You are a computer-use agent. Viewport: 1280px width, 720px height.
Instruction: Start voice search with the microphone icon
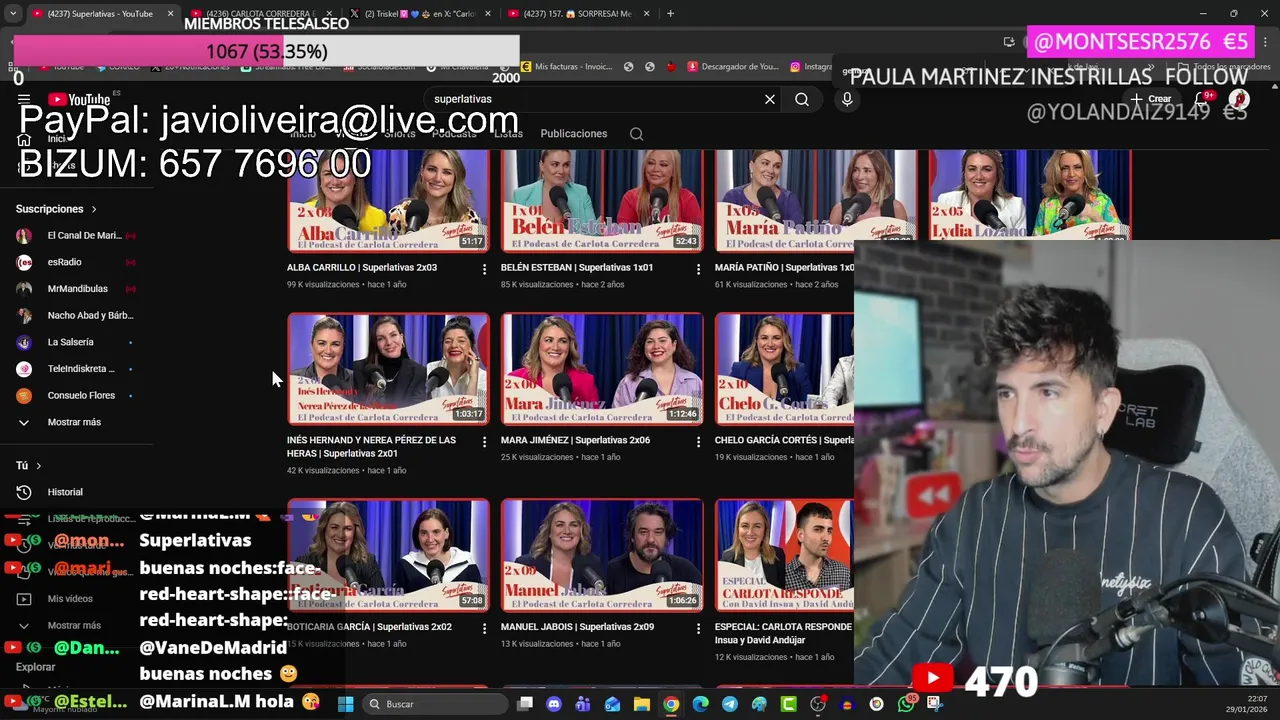(847, 99)
